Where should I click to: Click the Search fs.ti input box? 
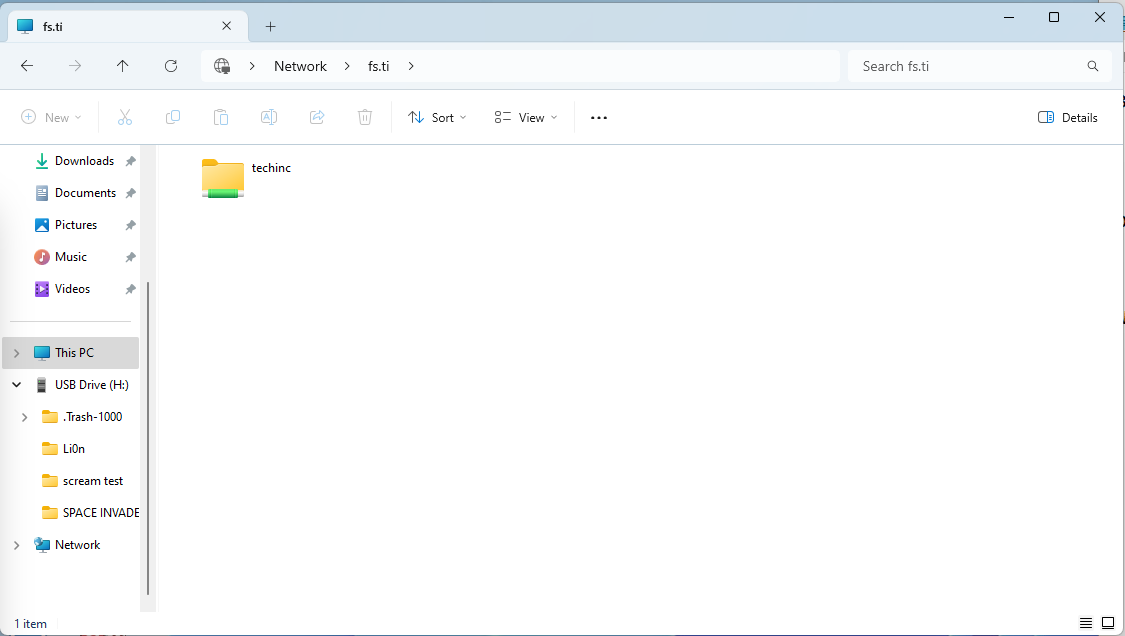click(968, 66)
